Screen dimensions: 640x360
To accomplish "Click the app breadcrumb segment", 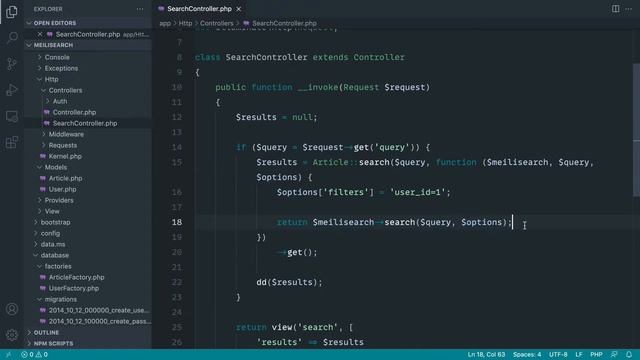I will [x=165, y=24].
